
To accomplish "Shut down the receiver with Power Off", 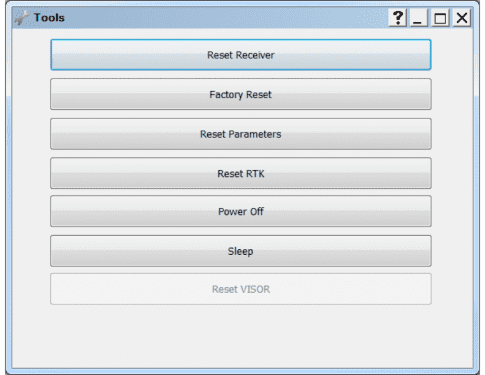I will click(x=241, y=211).
